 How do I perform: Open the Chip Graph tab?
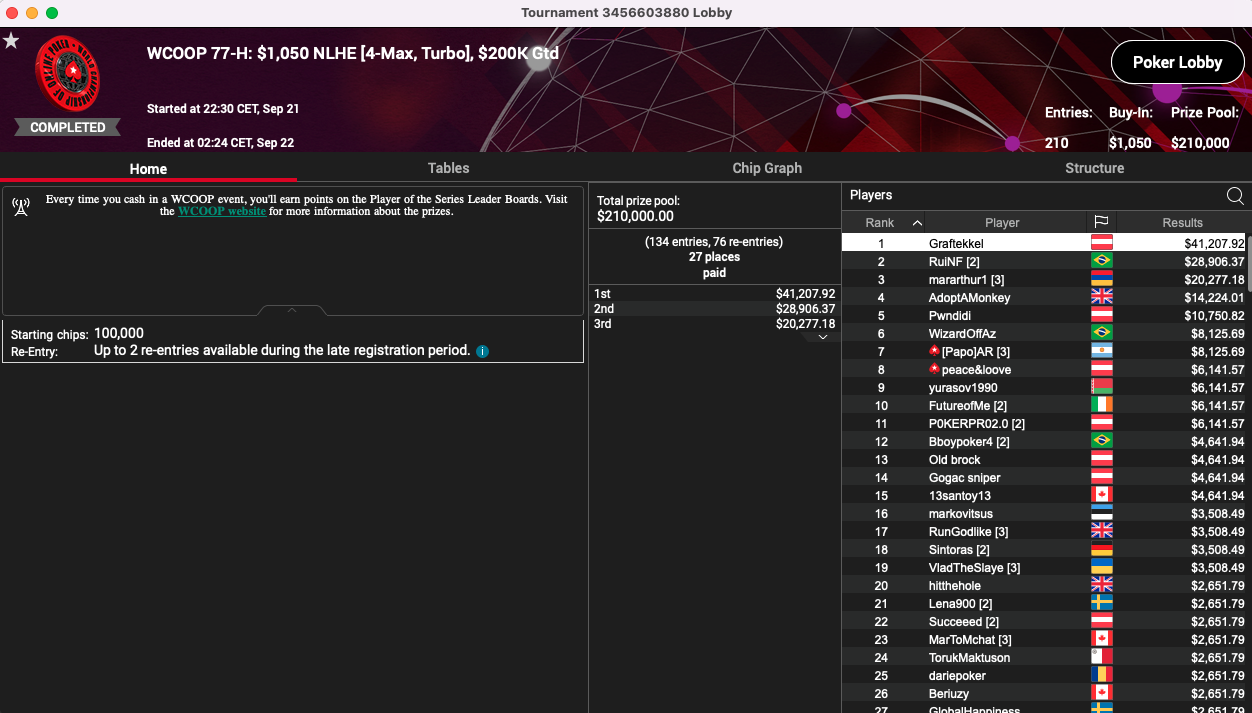(767, 168)
